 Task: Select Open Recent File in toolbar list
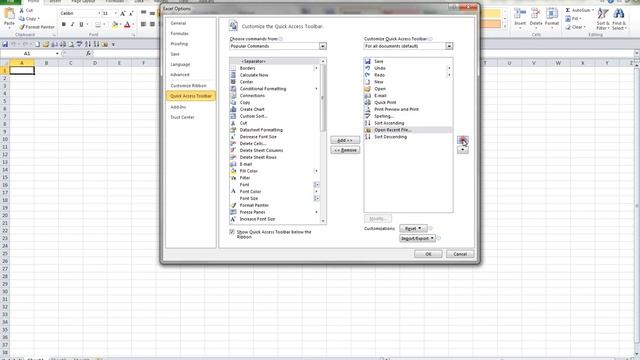[x=408, y=130]
